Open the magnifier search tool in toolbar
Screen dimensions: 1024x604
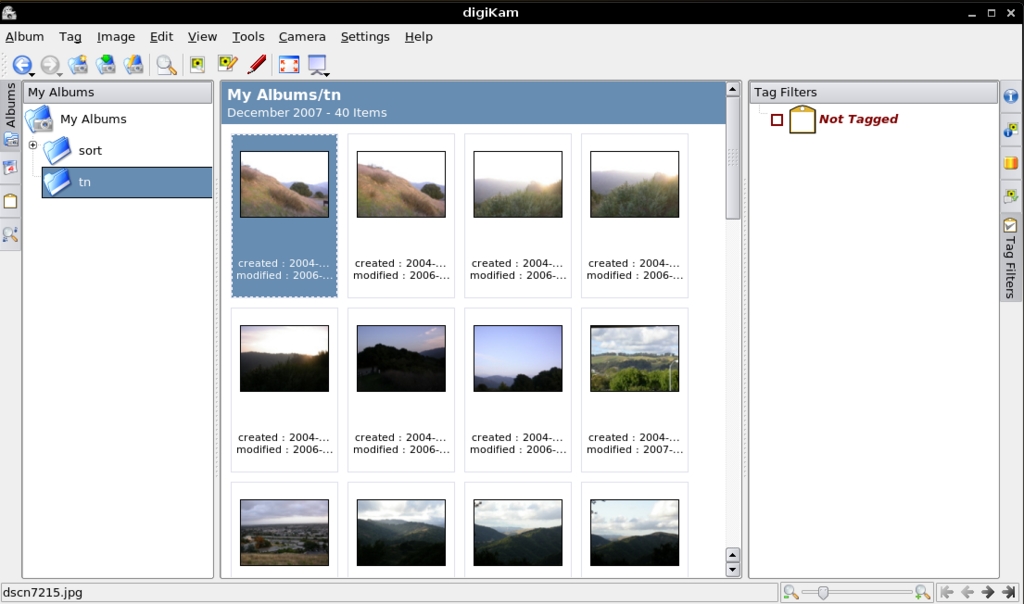pyautogui.click(x=166, y=65)
